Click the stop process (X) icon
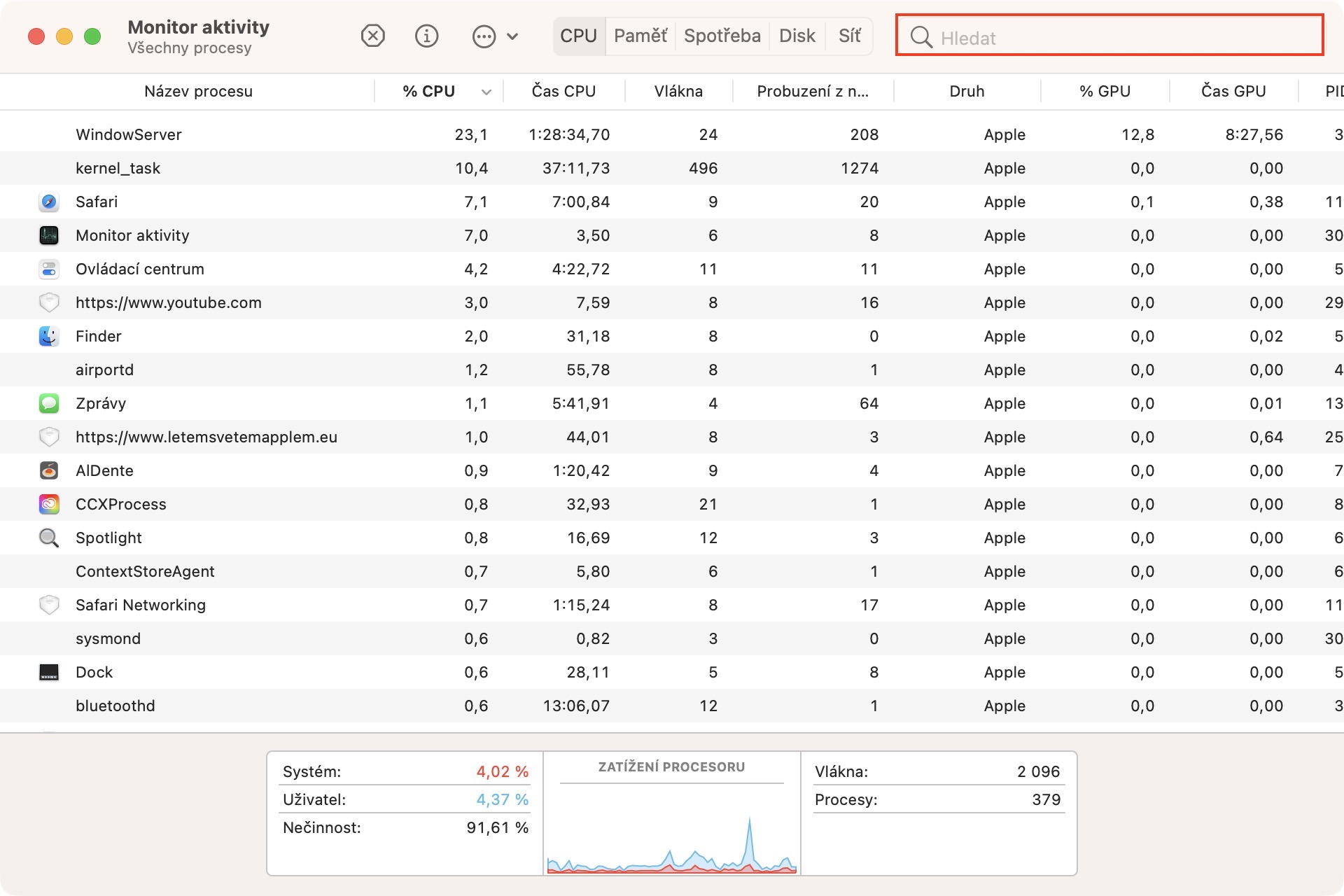 (x=372, y=36)
